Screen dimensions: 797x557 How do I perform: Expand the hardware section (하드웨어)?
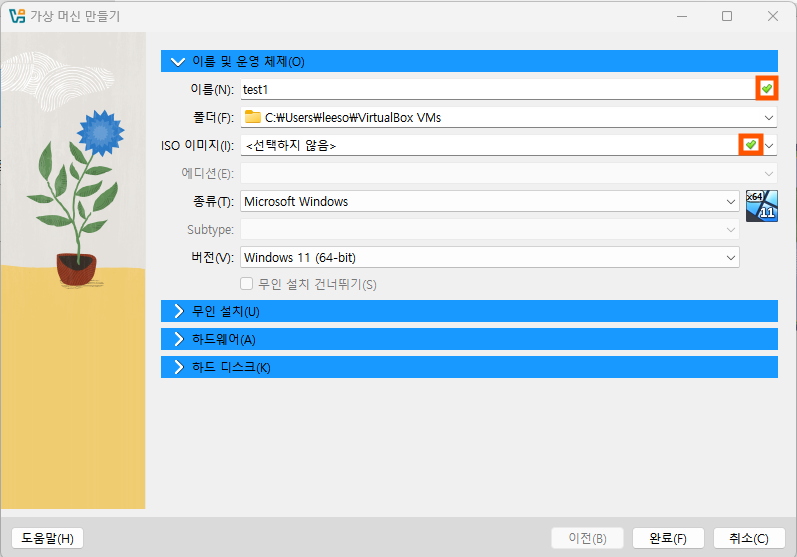click(469, 339)
